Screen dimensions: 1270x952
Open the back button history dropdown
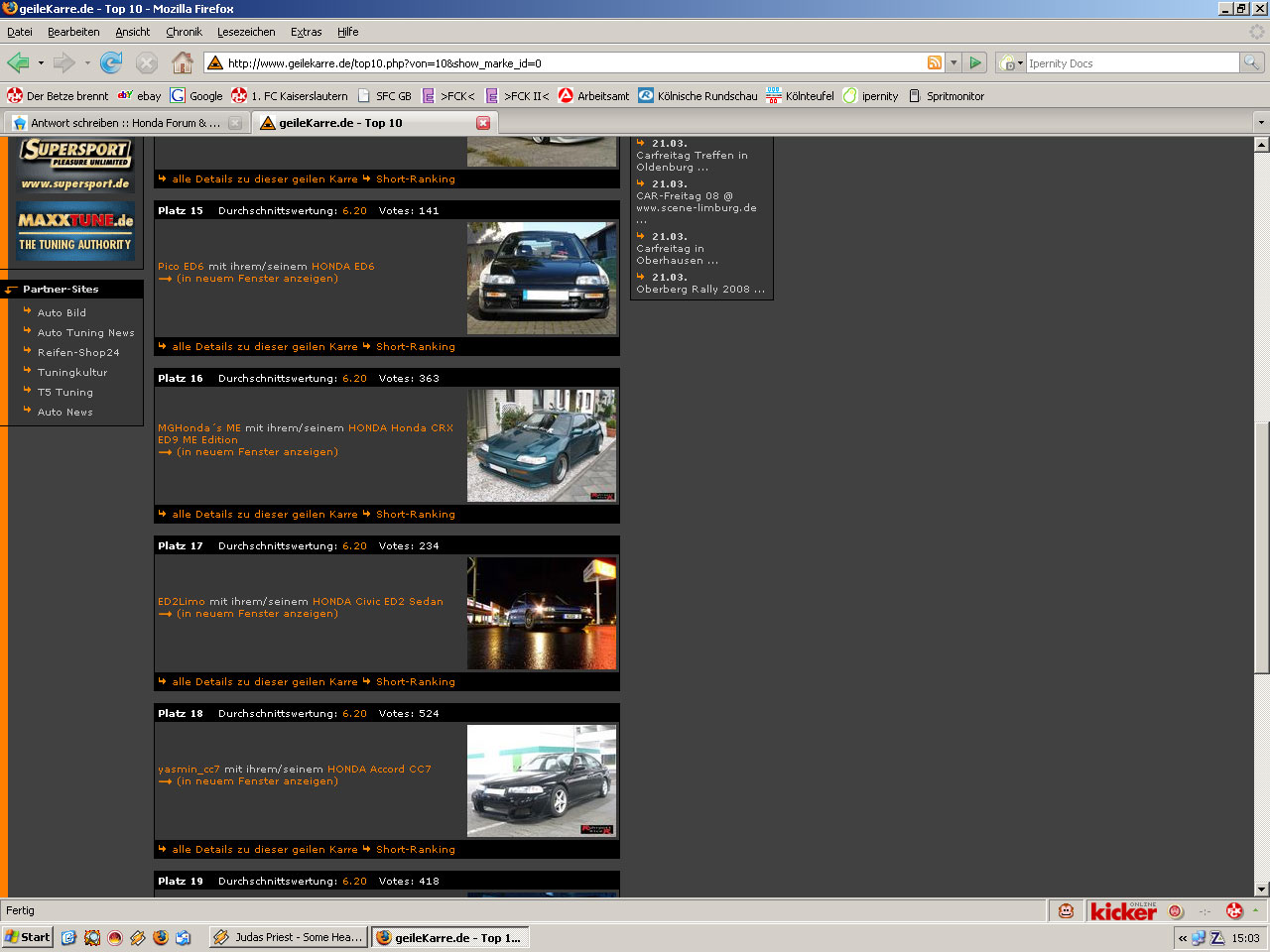click(x=41, y=63)
